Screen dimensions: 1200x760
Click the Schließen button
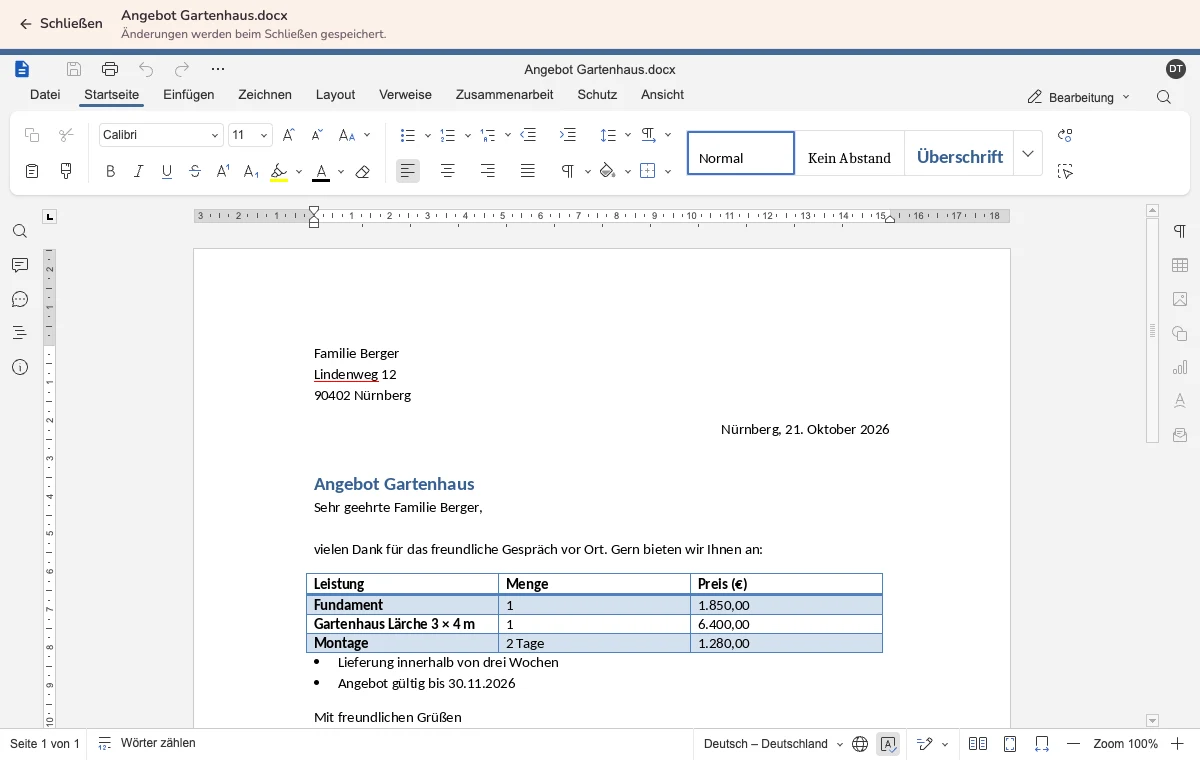pyautogui.click(x=61, y=24)
